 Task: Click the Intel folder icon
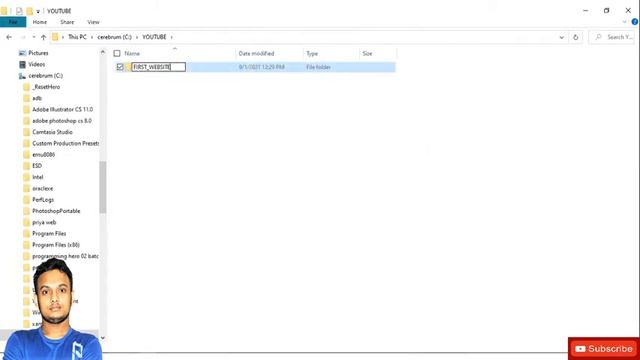pyautogui.click(x=27, y=177)
